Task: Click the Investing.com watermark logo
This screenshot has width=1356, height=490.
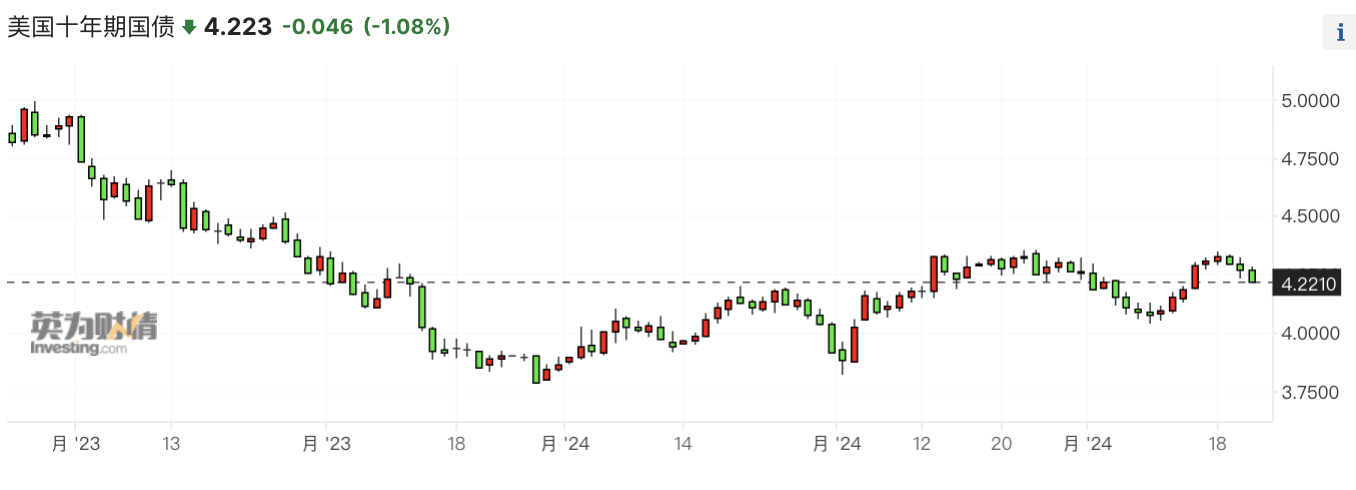Action: click(x=93, y=334)
